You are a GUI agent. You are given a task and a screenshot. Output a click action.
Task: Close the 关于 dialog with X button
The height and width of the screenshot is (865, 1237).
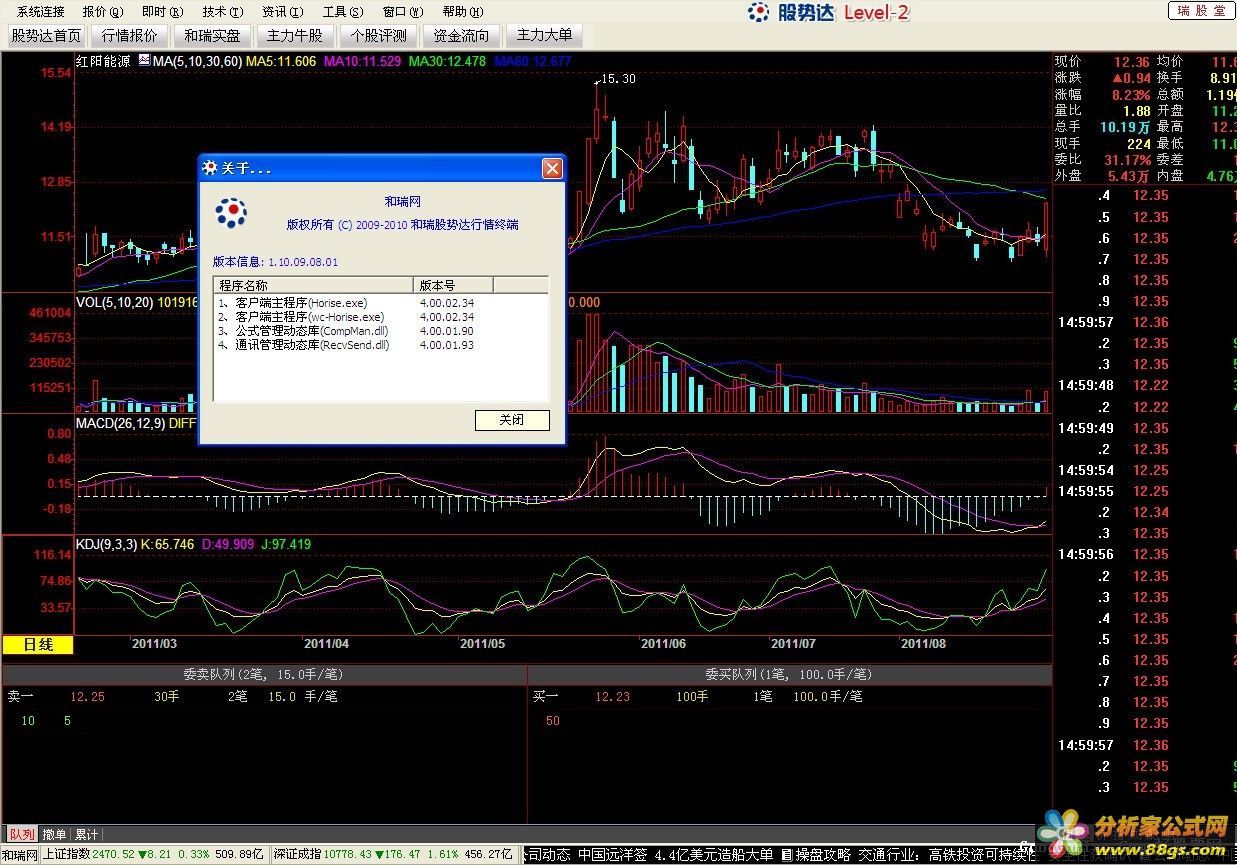(552, 169)
